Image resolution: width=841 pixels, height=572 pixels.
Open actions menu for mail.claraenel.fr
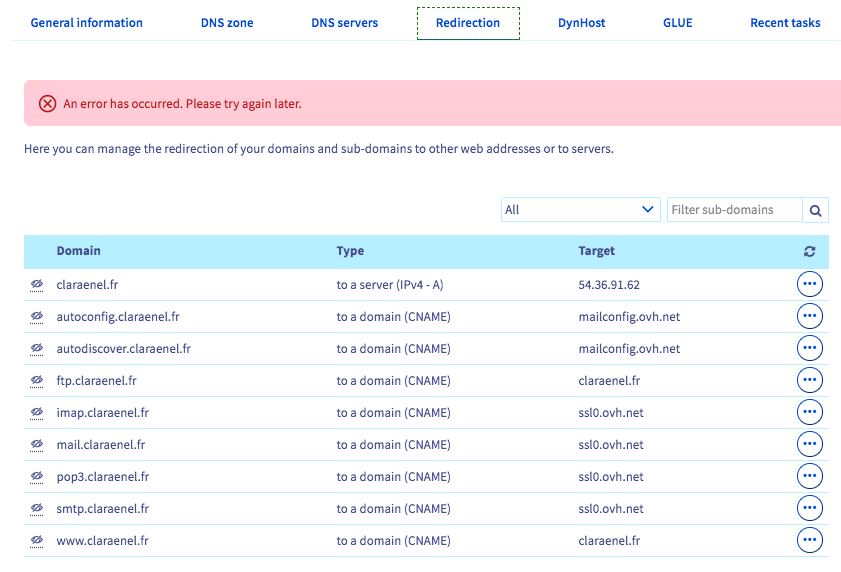pos(809,445)
